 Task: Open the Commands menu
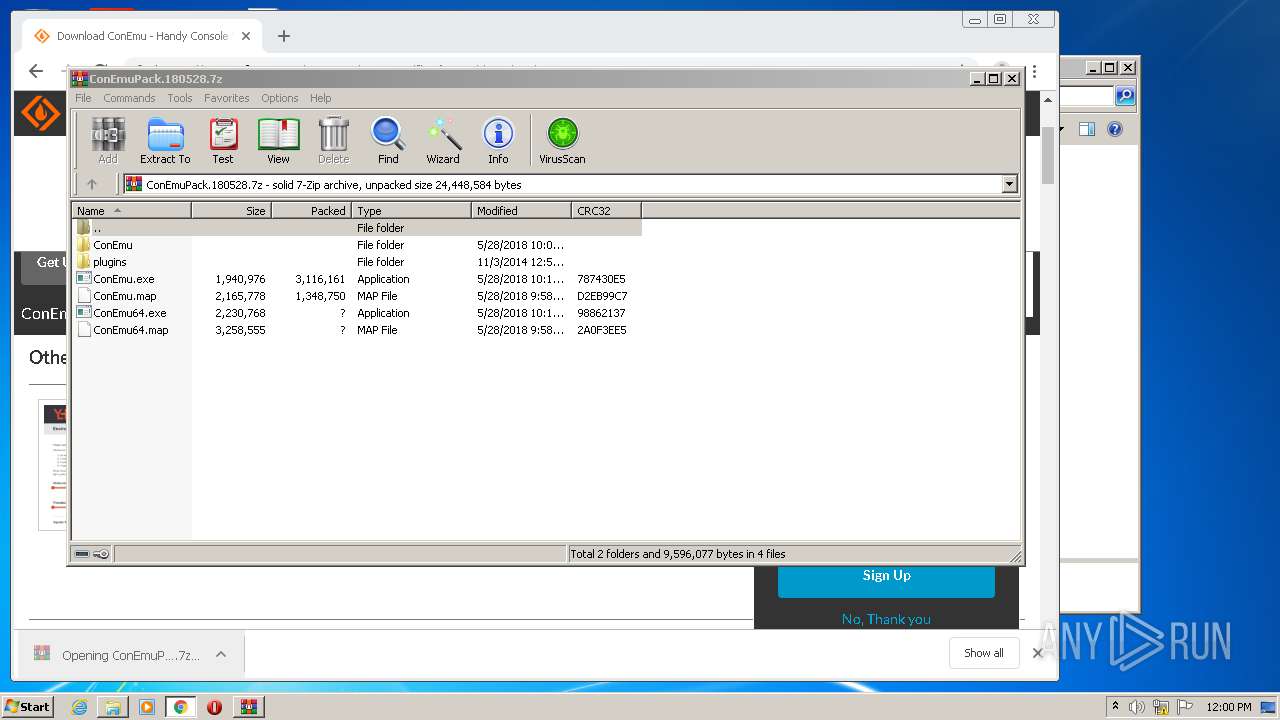tap(129, 98)
